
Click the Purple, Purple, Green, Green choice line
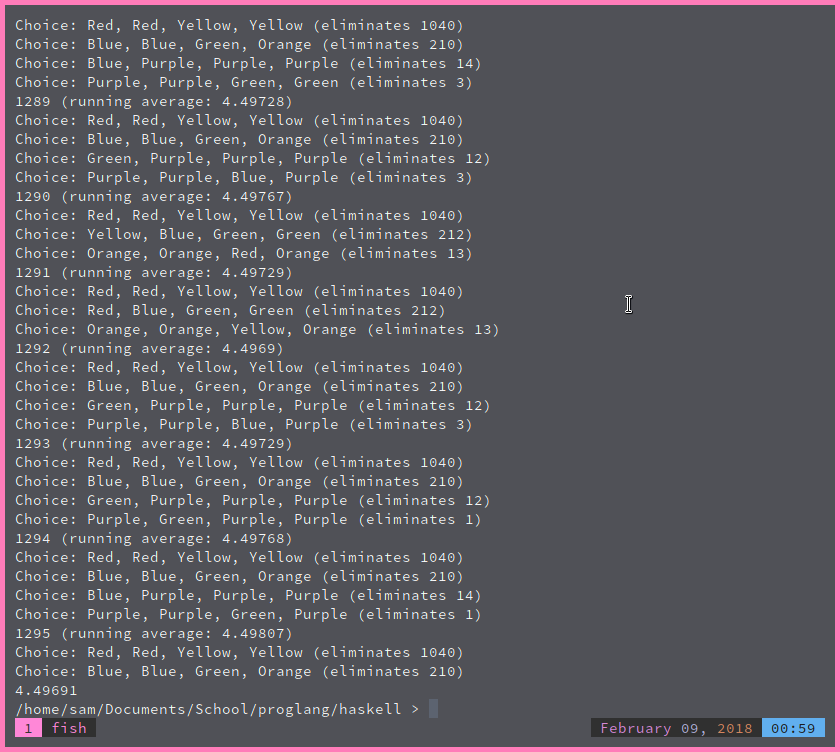[x=244, y=82]
